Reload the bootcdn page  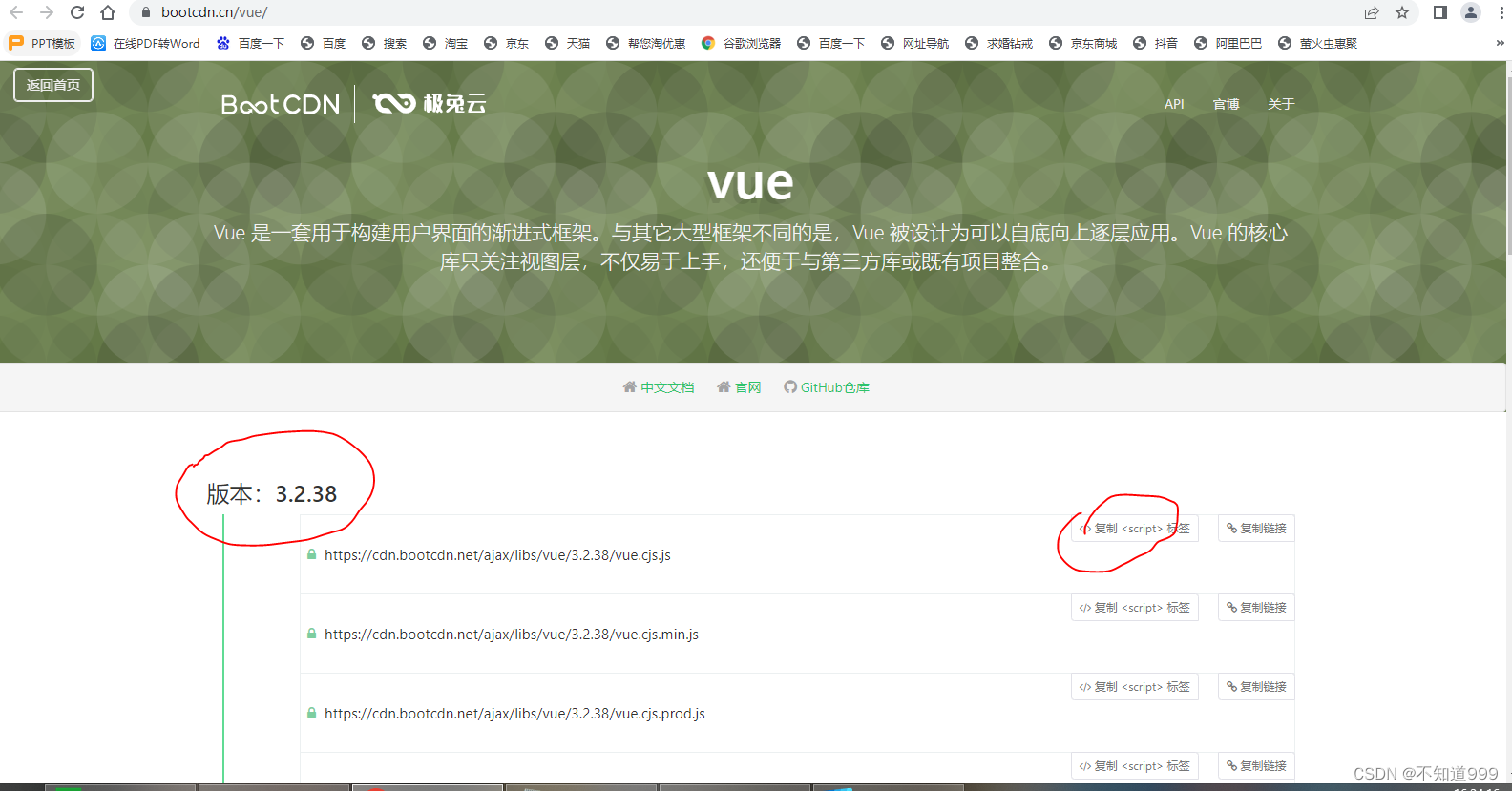pos(77,12)
